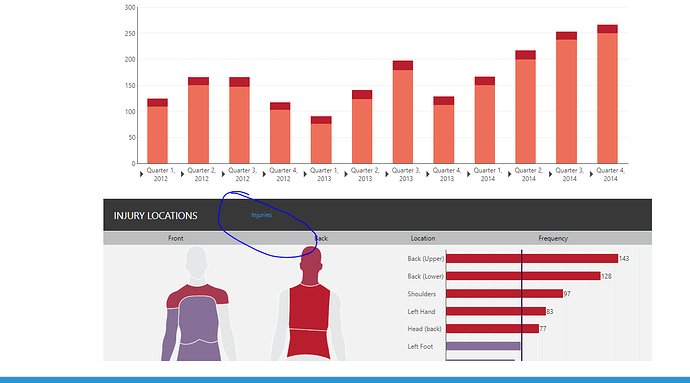Image resolution: width=690 pixels, height=383 pixels.
Task: Select the upper back on back figure
Action: pos(309,307)
